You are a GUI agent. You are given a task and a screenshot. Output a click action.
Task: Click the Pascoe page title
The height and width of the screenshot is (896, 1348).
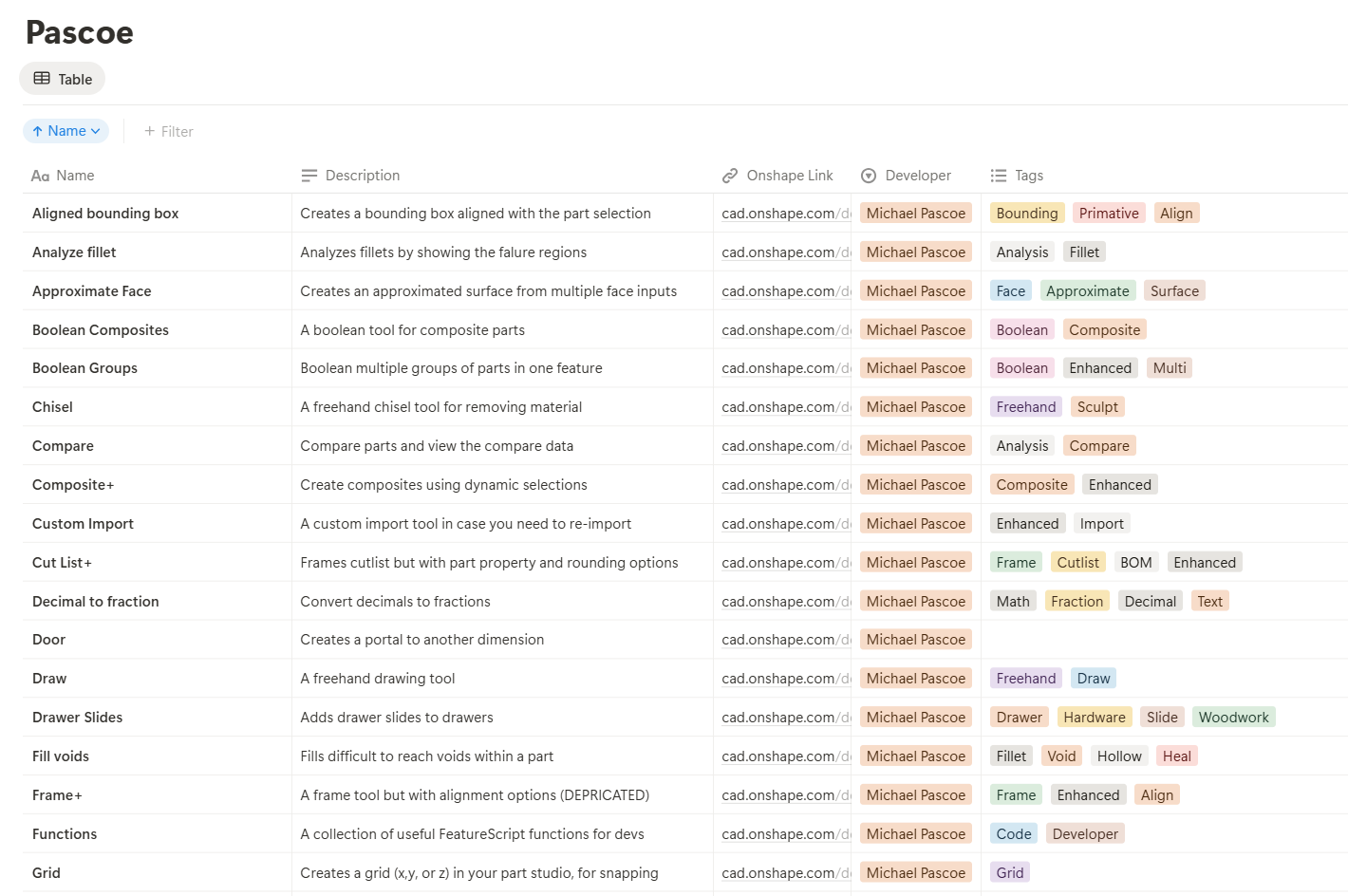point(80,32)
